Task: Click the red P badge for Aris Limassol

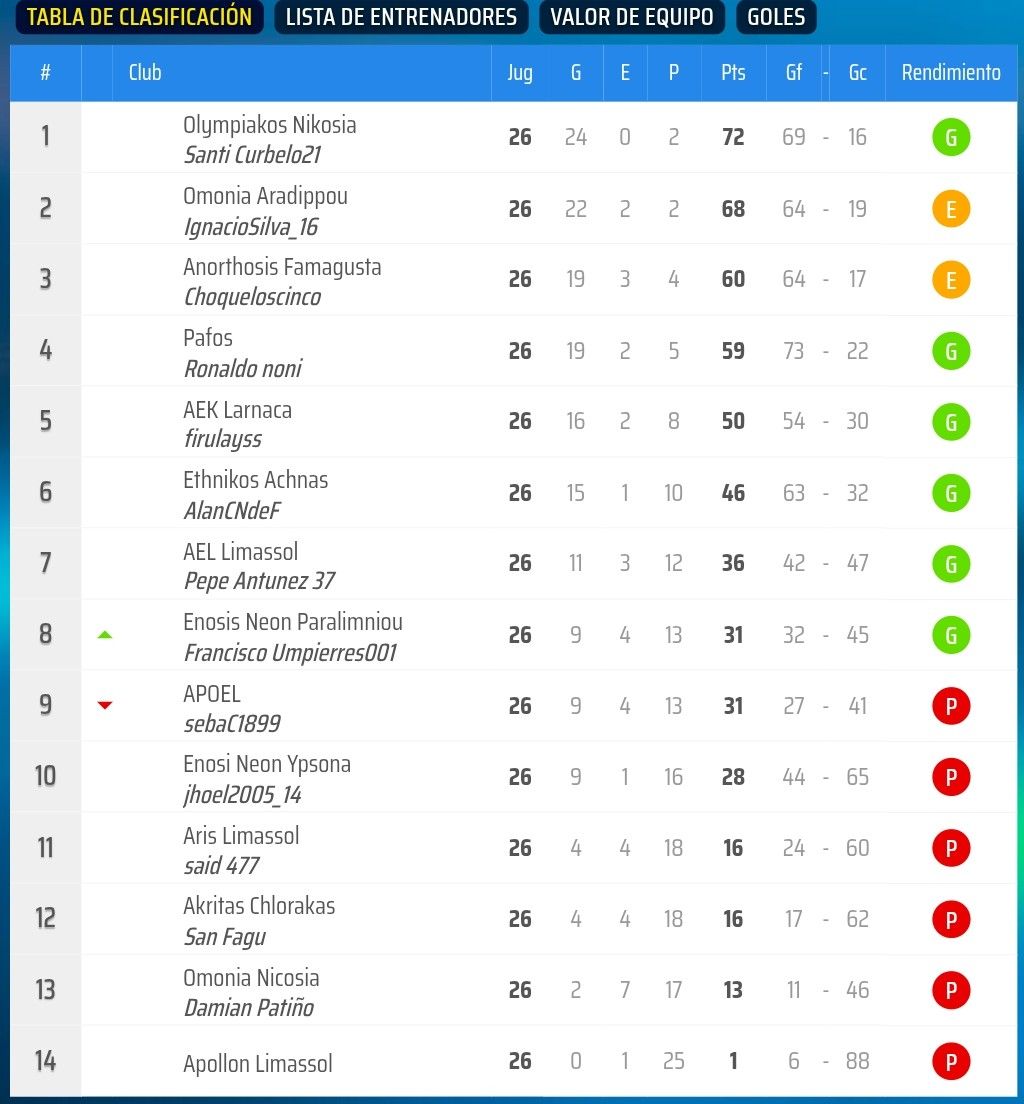Action: pyautogui.click(x=950, y=847)
